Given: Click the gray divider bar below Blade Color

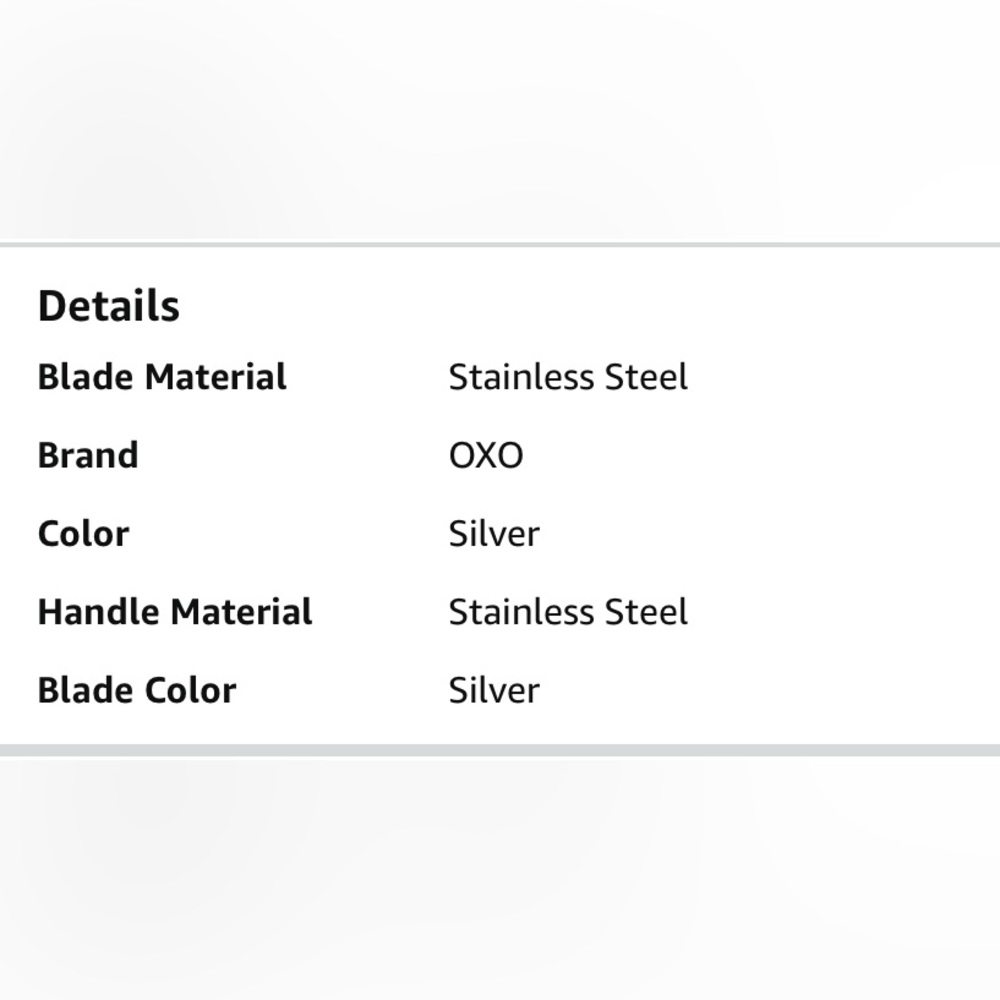Looking at the screenshot, I should (x=500, y=750).
